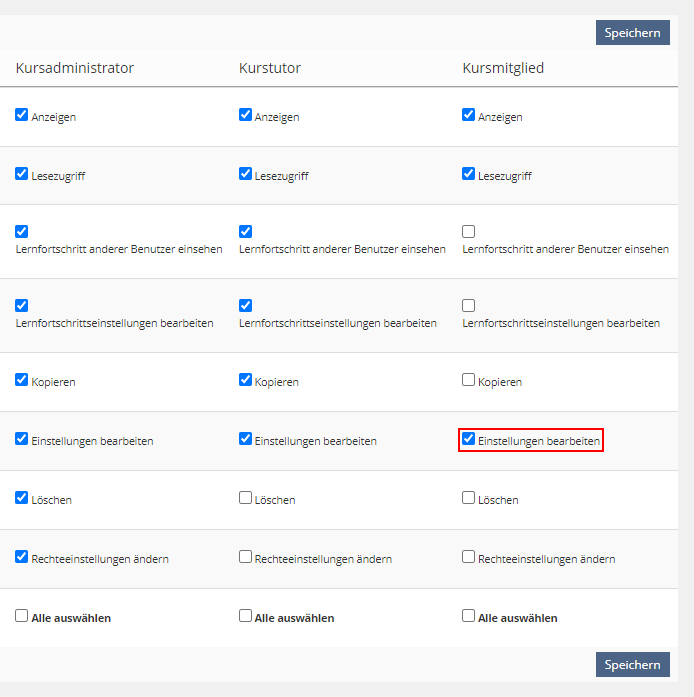Disable Löschen for Kursadministrator
This screenshot has height=697, width=694.
[x=22, y=498]
